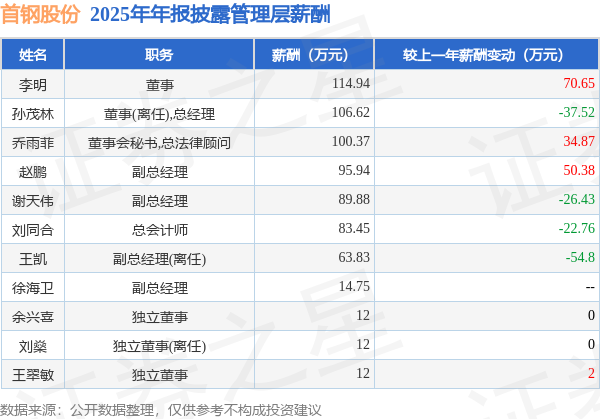This screenshot has height=419, width=600.
Task: Click 王翠敏's salary value 12
Action: coord(363,373)
